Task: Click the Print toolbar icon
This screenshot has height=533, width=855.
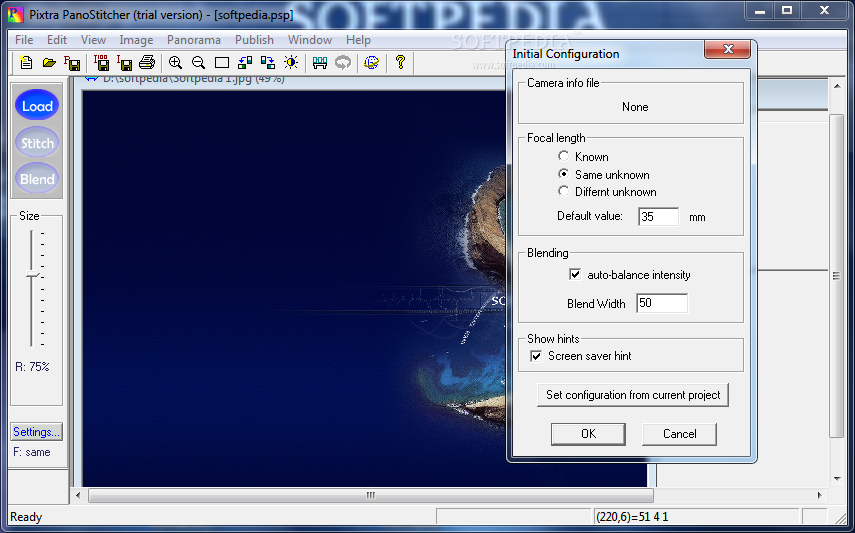Action: pos(147,63)
